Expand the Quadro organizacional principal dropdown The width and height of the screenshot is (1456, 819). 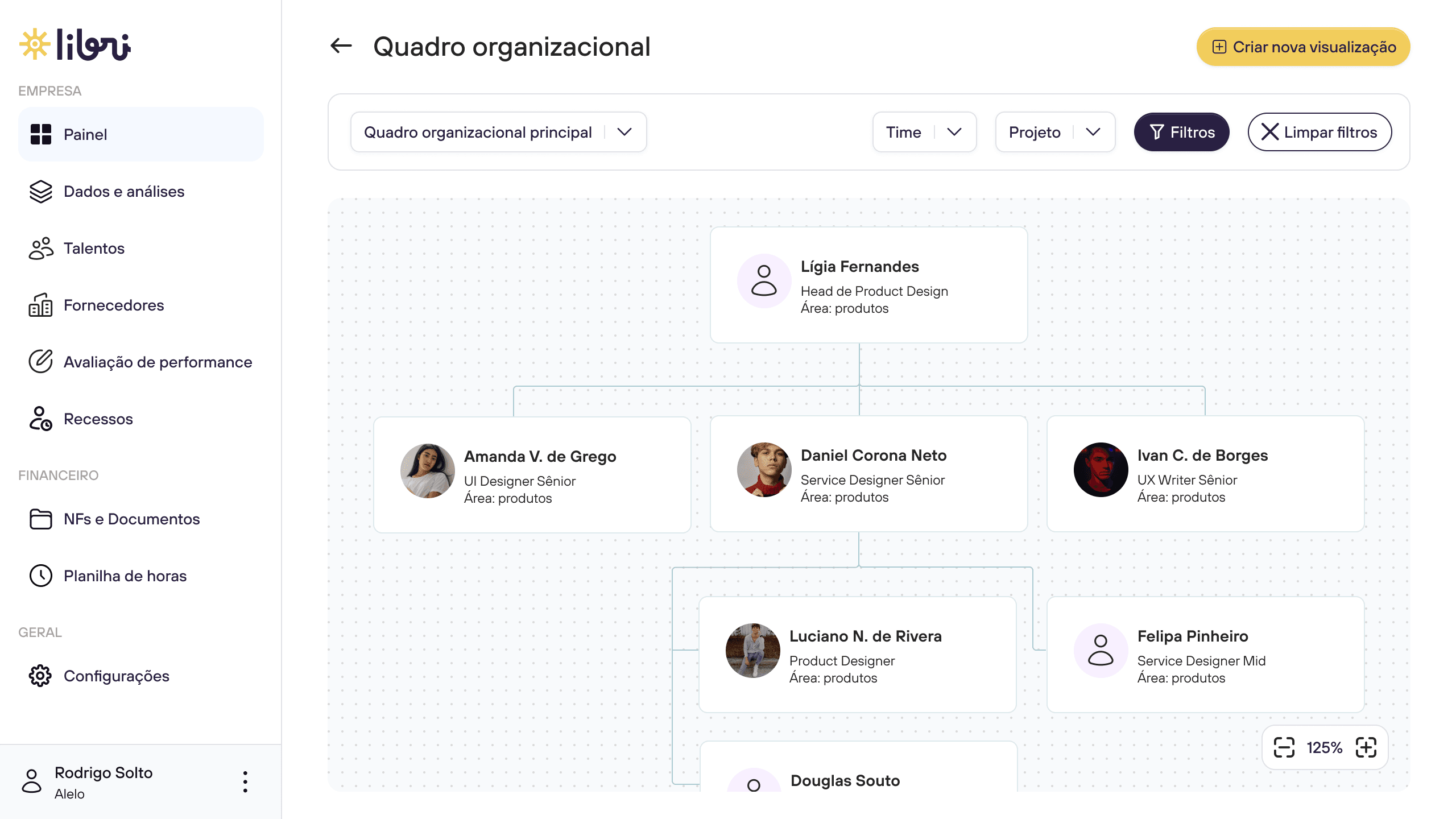498,132
